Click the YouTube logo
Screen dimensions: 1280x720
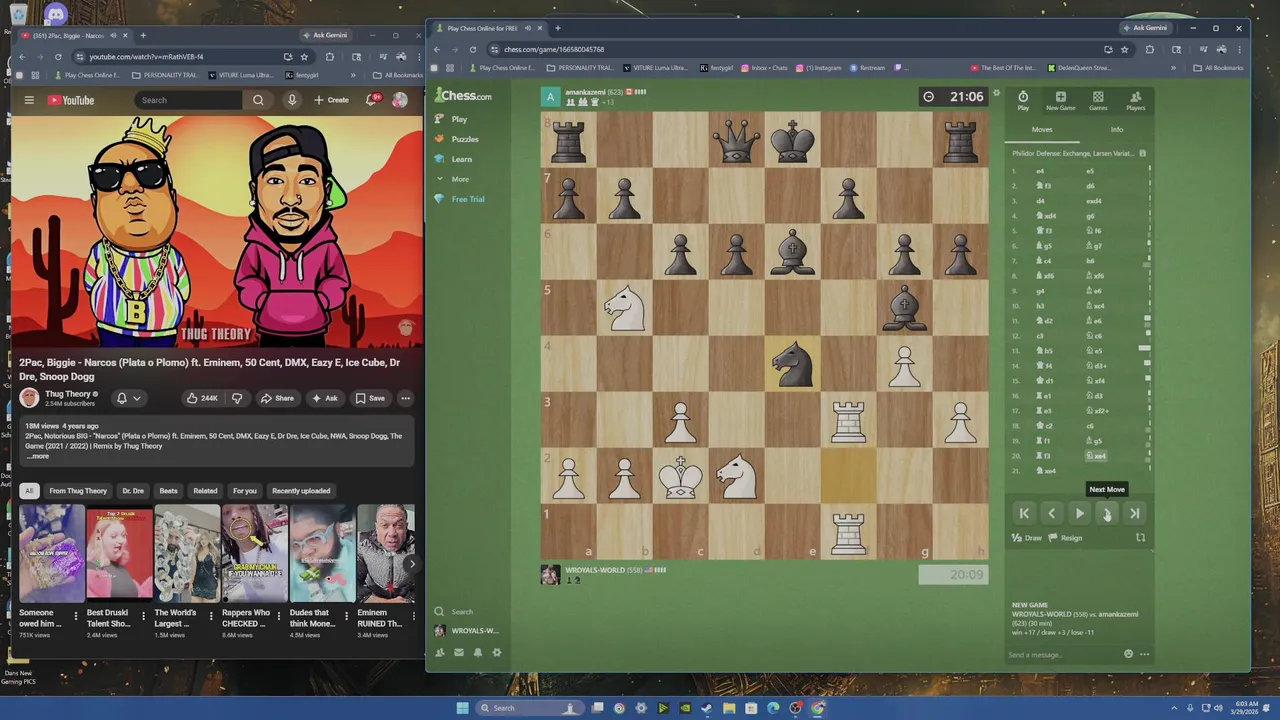click(71, 100)
